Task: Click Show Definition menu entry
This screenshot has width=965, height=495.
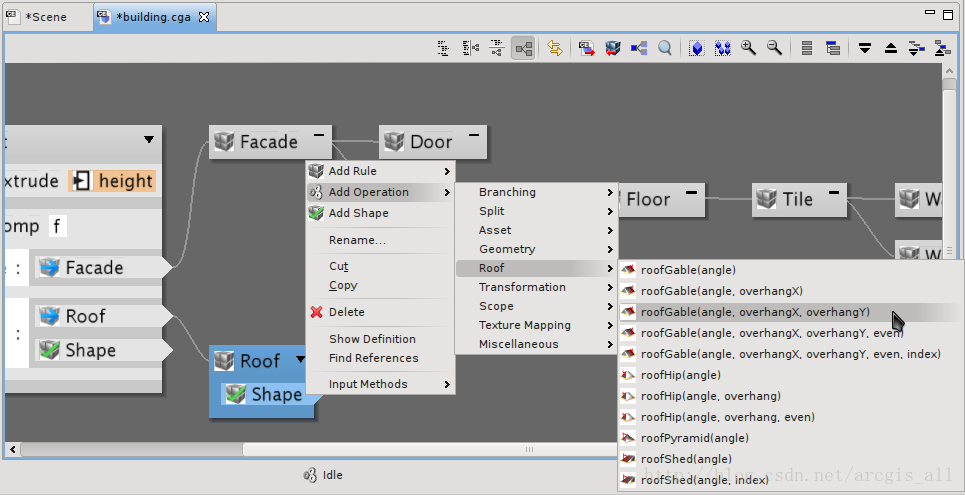Action: (380, 339)
